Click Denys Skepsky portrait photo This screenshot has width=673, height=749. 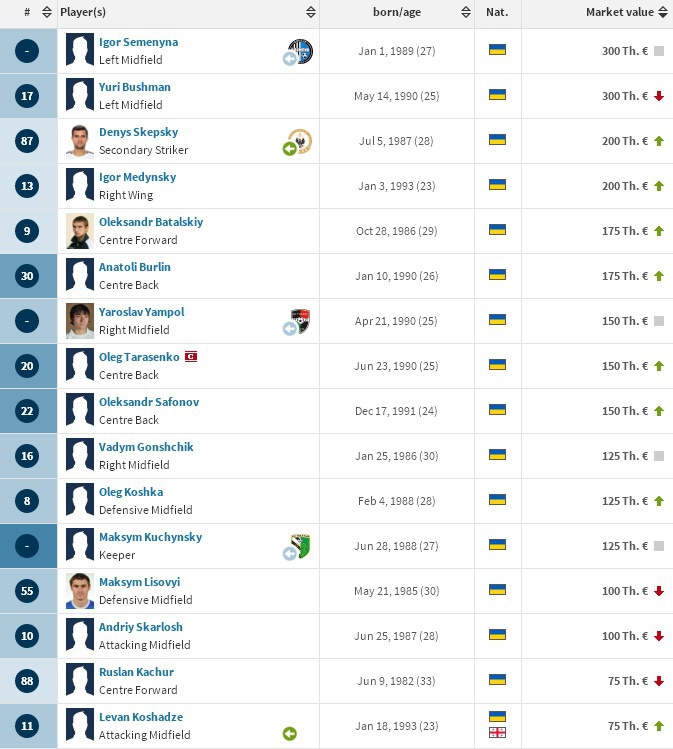(x=80, y=141)
